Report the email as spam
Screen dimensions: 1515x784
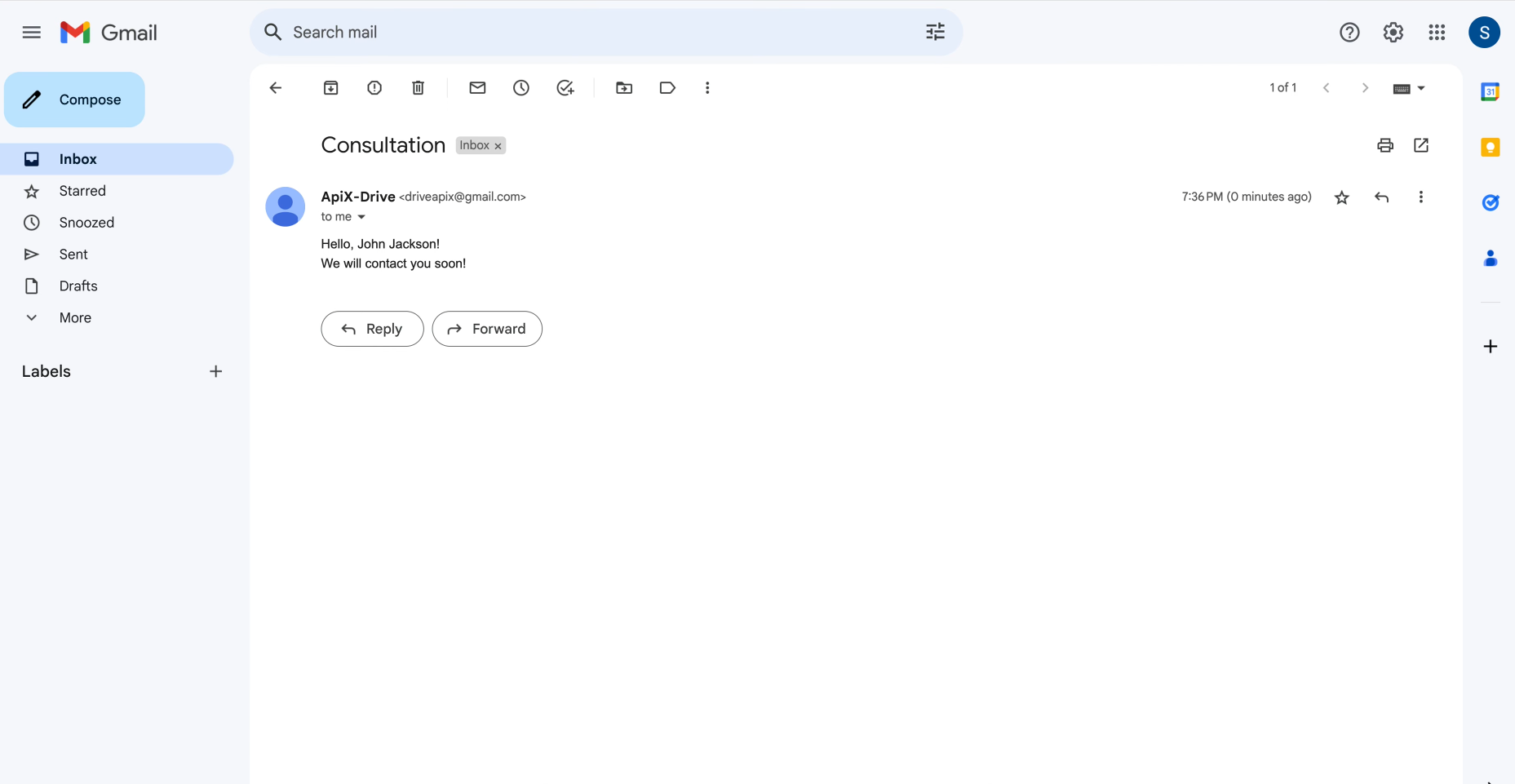point(374,87)
